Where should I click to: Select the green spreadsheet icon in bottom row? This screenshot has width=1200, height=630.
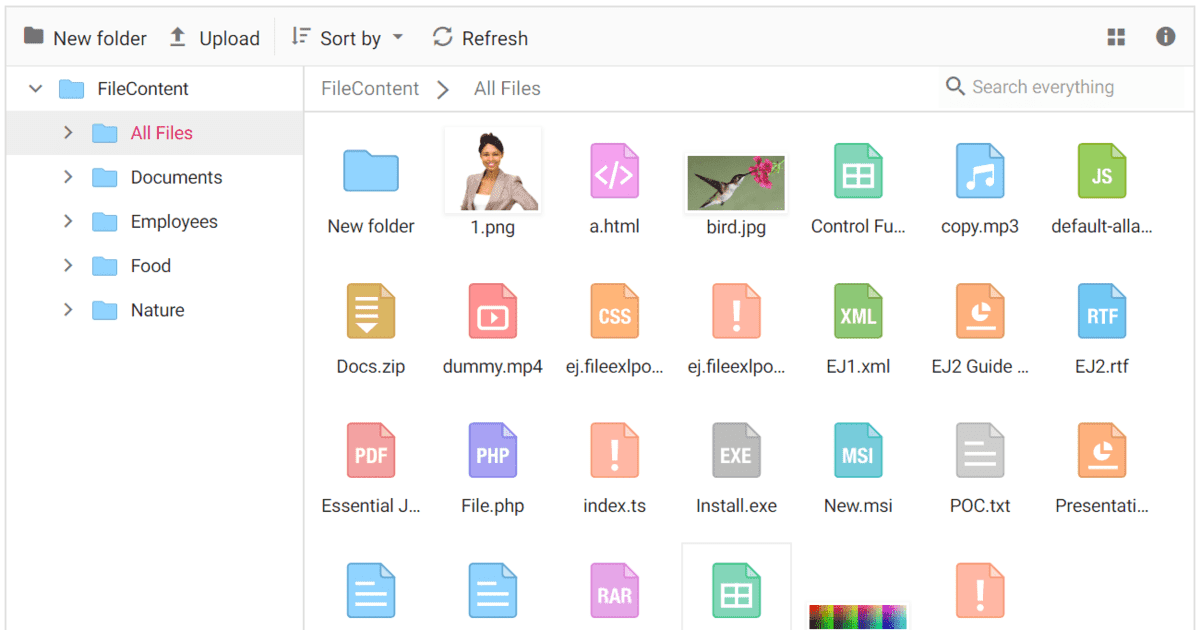tap(736, 591)
